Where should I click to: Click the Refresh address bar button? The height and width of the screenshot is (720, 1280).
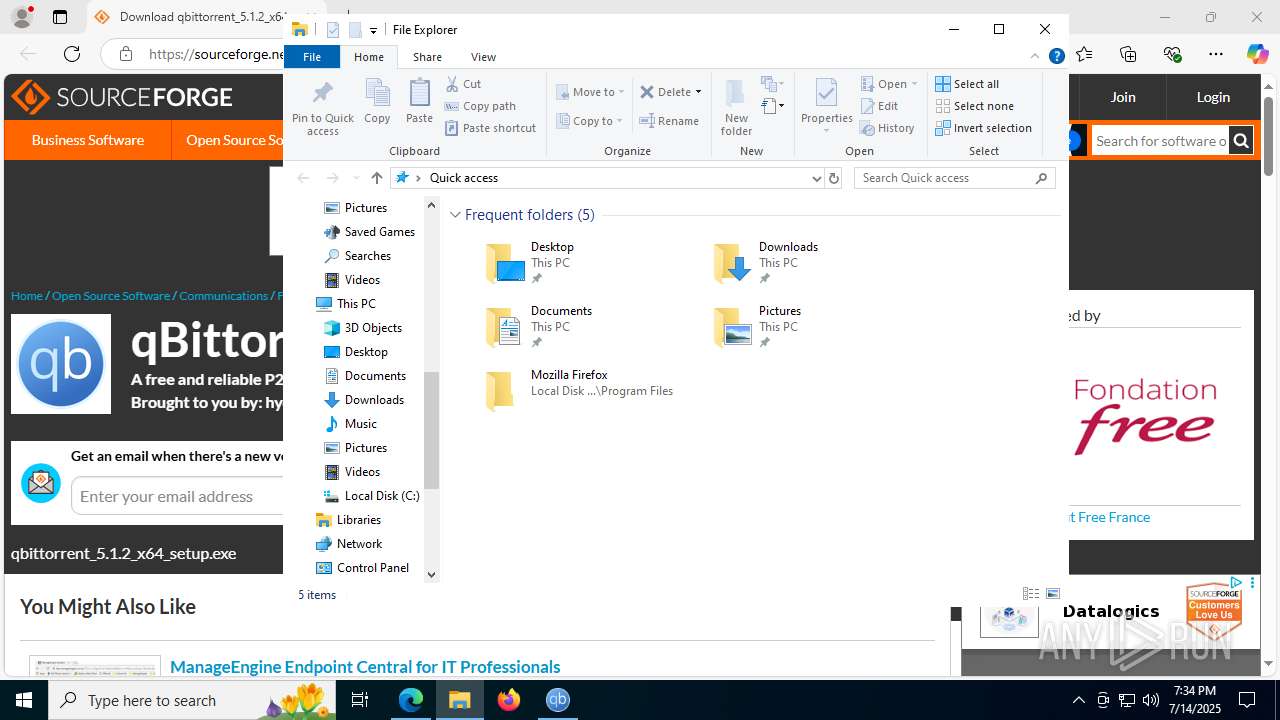pyautogui.click(x=834, y=178)
